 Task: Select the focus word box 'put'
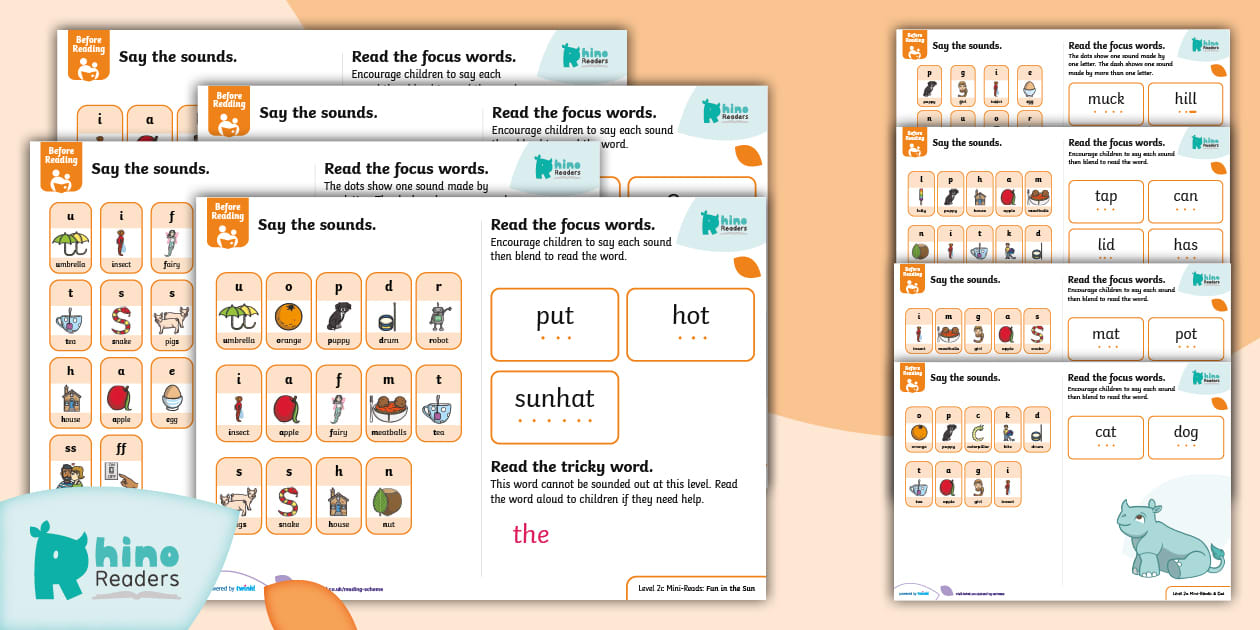pyautogui.click(x=554, y=324)
